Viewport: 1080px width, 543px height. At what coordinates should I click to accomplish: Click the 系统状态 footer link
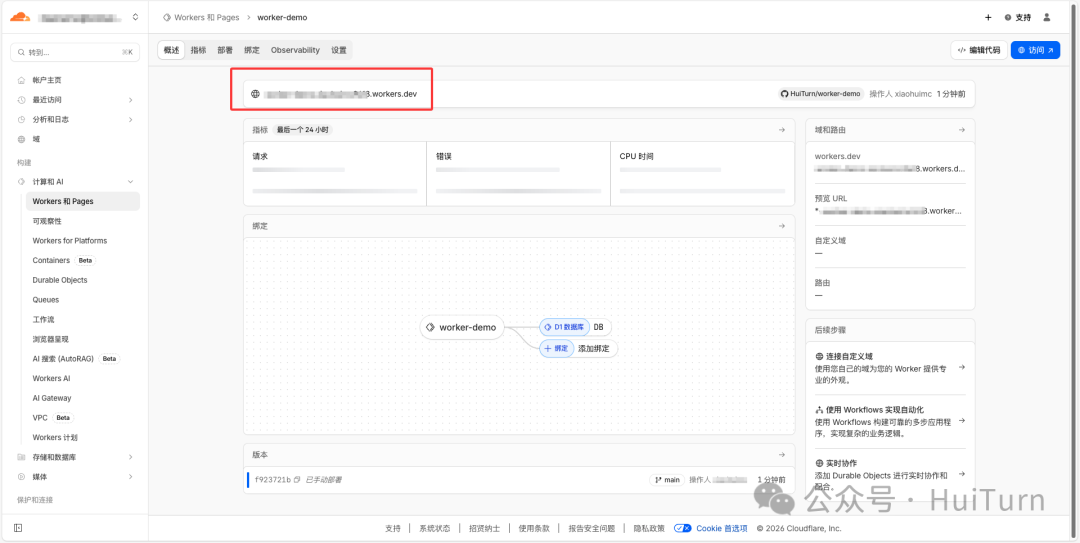(435, 529)
